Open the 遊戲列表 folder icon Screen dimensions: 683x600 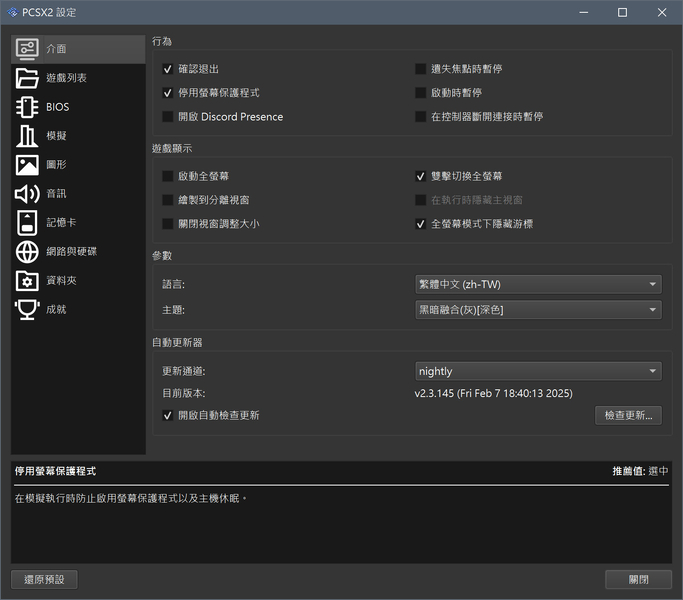[27, 78]
